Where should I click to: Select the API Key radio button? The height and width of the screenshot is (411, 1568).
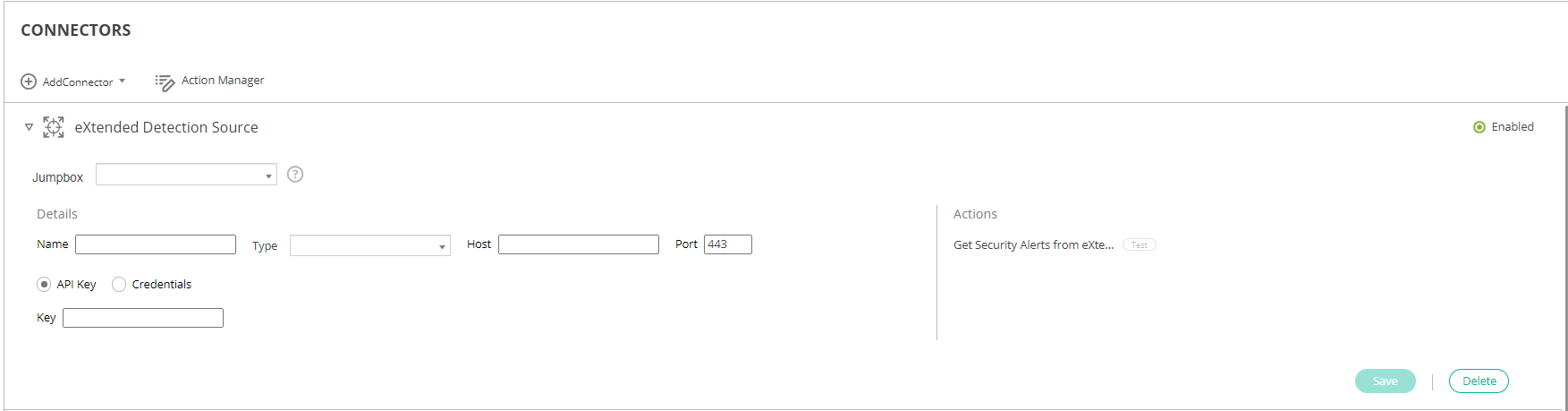pos(44,284)
